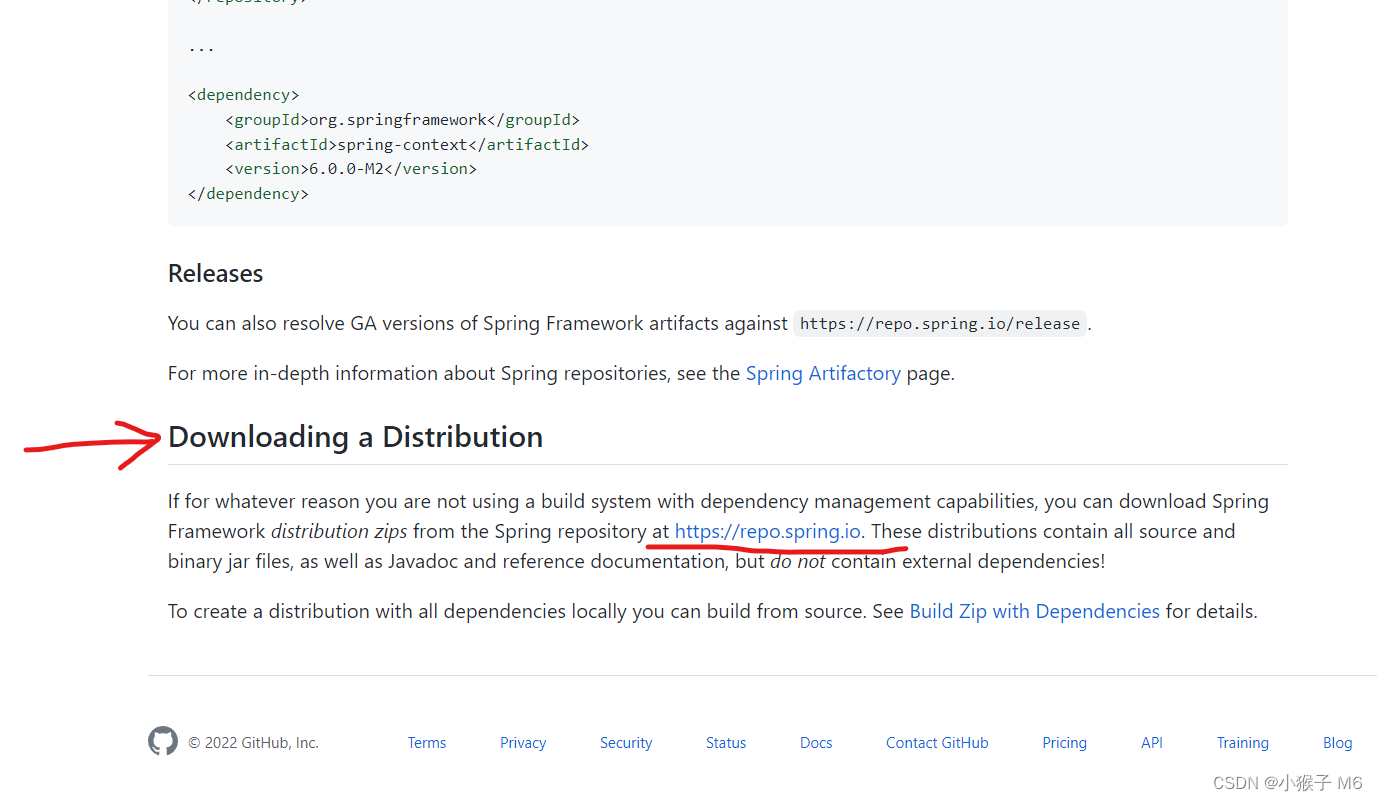Image resolution: width=1377 pixels, height=801 pixels.
Task: Click the groupId org.springframework code line
Action: 402,120
